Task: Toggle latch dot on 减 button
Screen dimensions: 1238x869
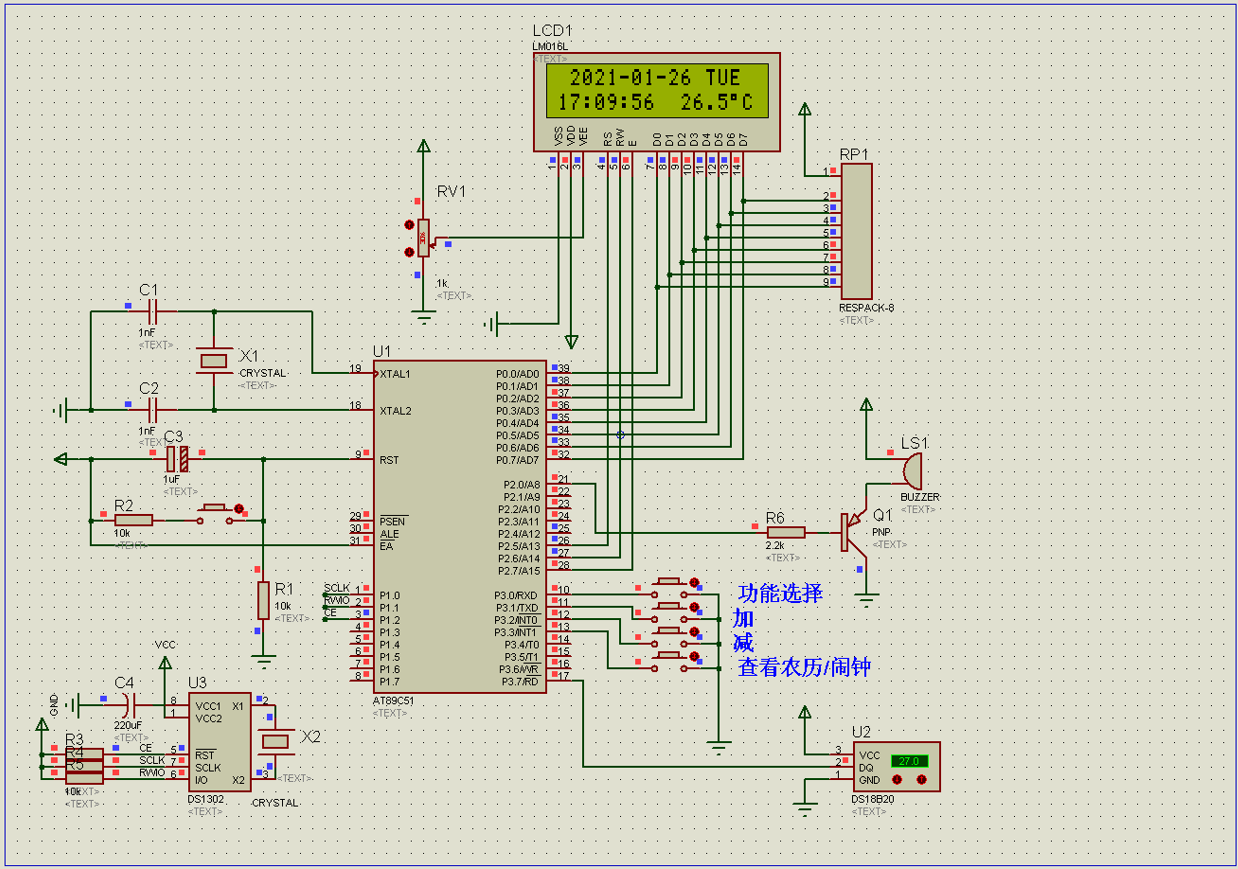Action: [694, 631]
